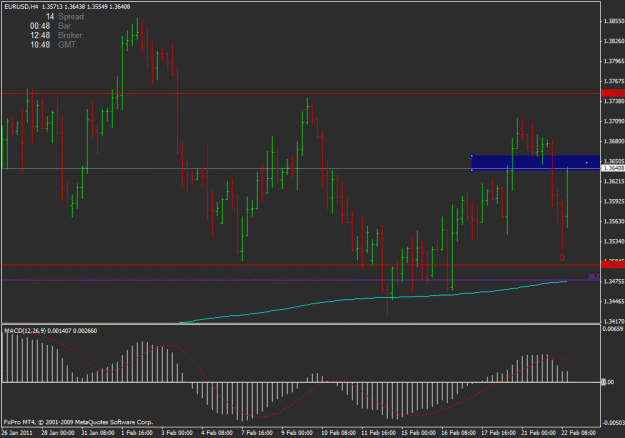Click the current price label 1.36408
This screenshot has height=438, width=625.
[x=613, y=168]
